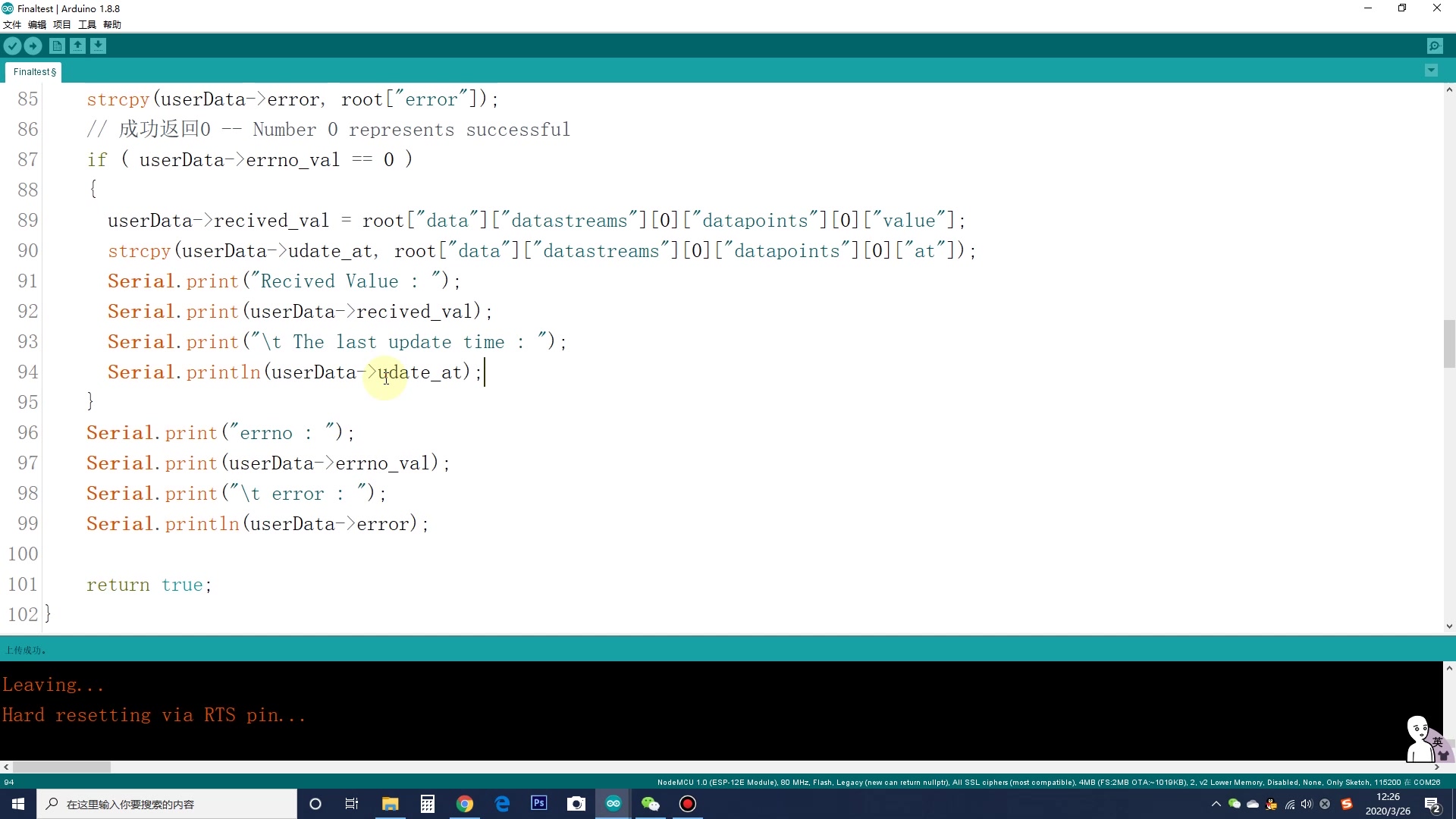Open Google Chrome from the taskbar
Screen dimensions: 1456x819
pos(465,804)
